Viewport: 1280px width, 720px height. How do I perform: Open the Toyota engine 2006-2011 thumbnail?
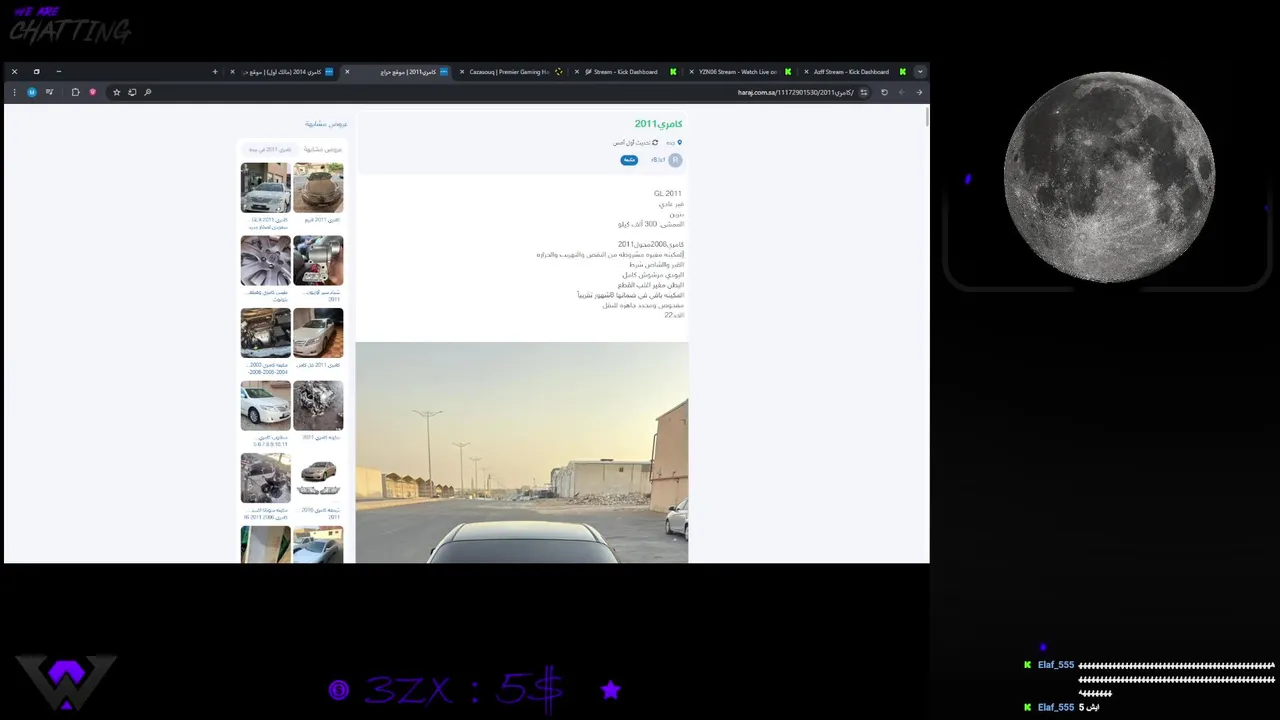(x=265, y=478)
